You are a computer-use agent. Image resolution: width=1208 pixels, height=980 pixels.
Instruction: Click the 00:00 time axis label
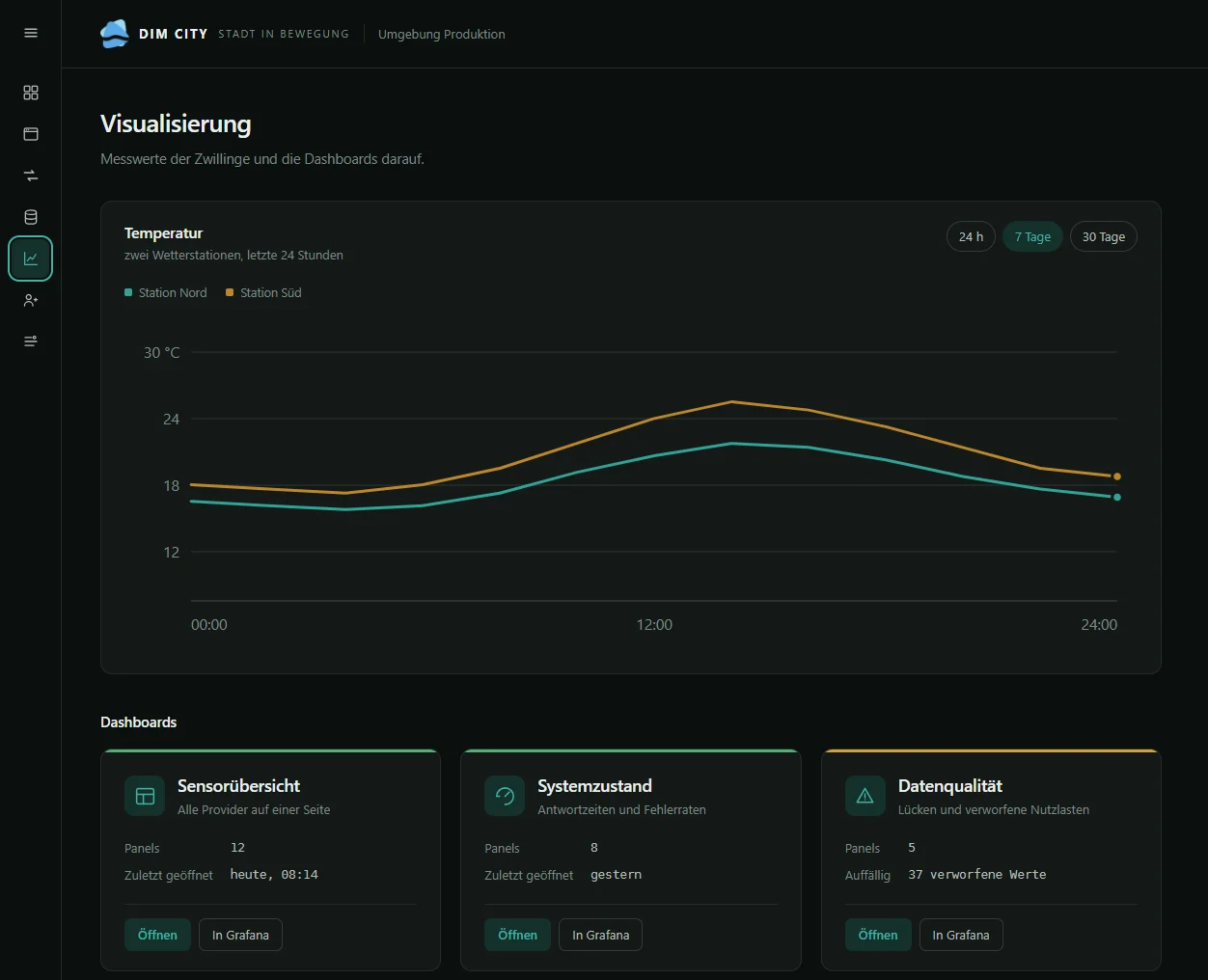(209, 625)
